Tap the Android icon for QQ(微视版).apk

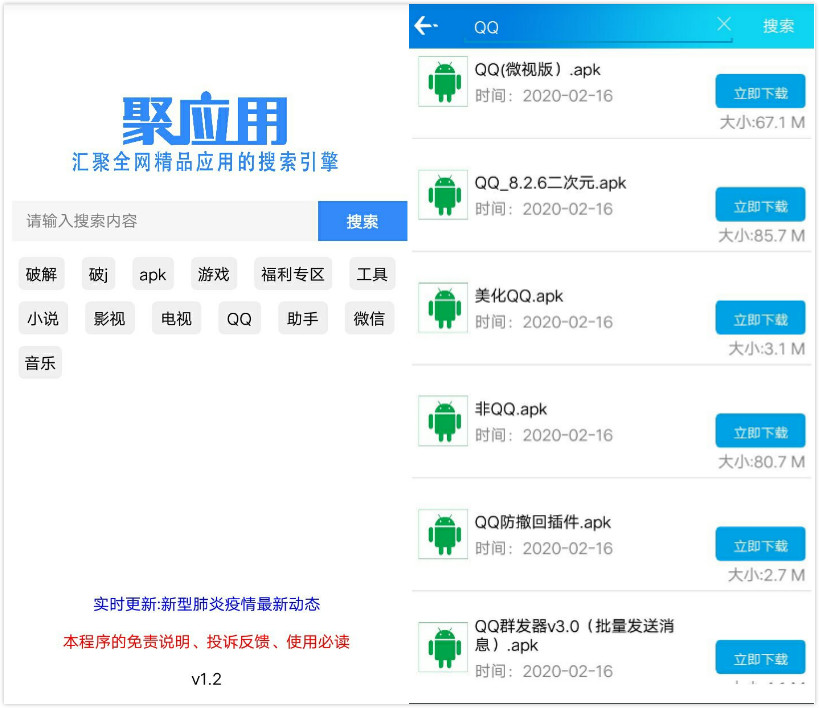[443, 82]
